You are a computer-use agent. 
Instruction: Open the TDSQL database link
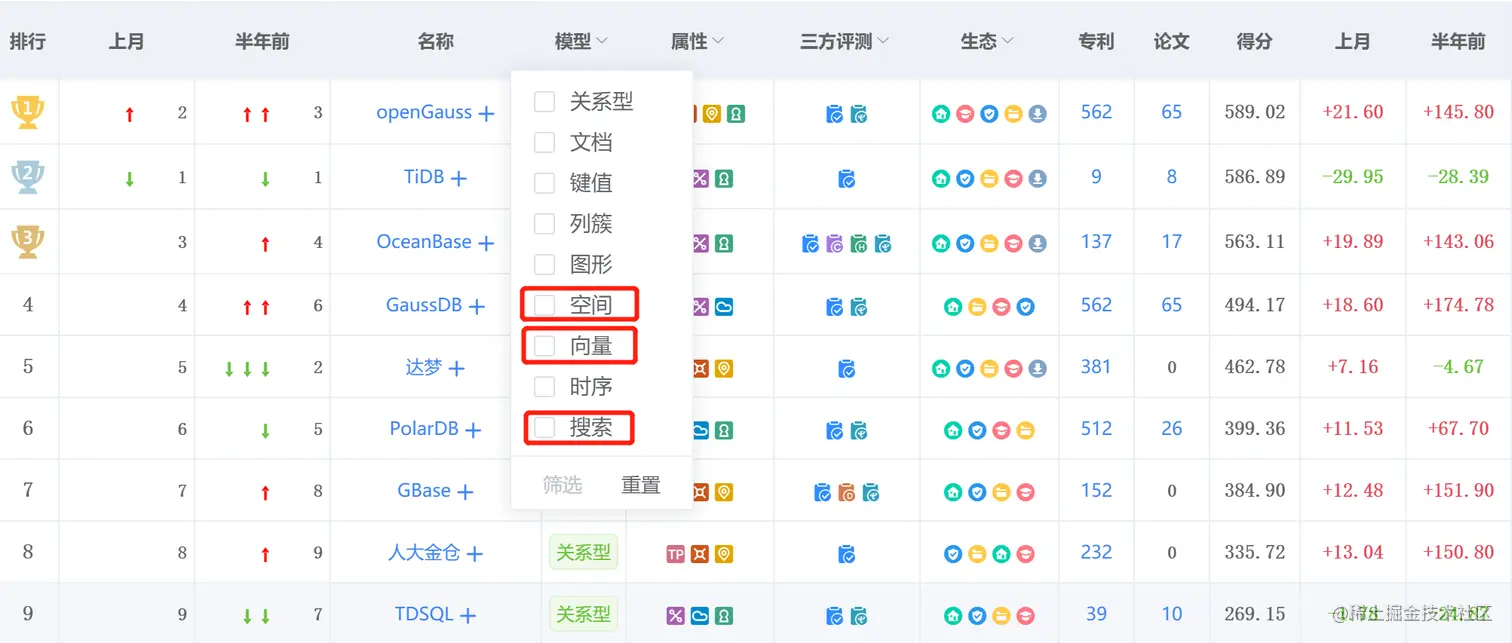(x=425, y=614)
